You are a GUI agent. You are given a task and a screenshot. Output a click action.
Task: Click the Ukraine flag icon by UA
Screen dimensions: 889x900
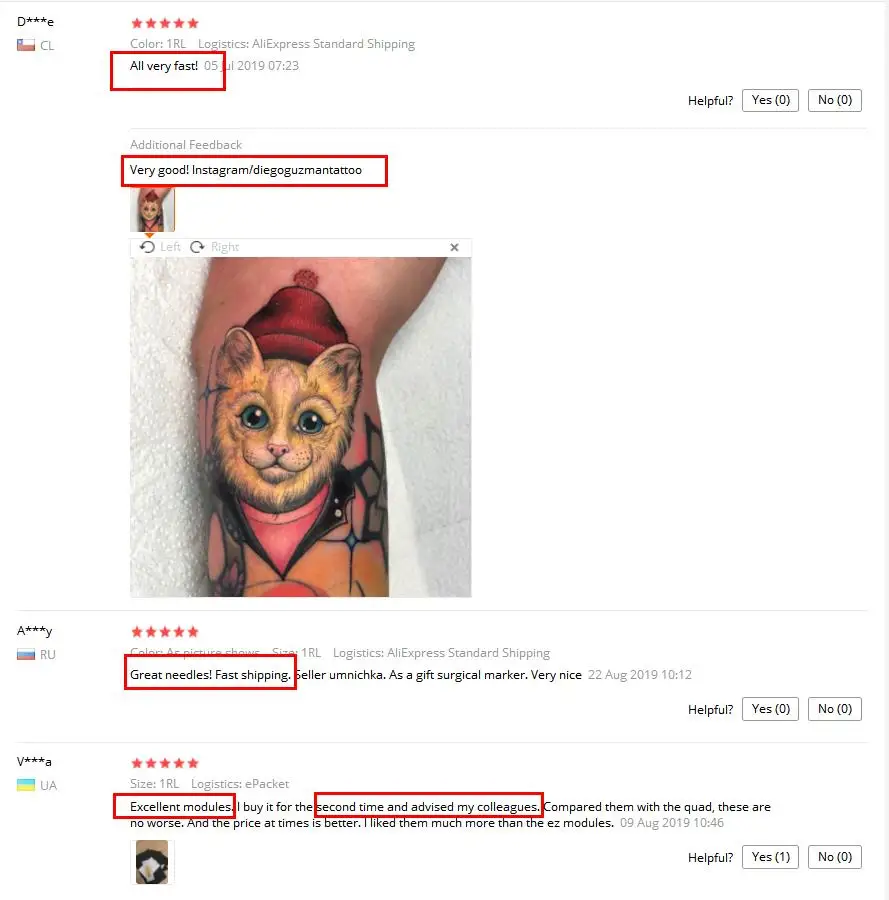(x=26, y=785)
